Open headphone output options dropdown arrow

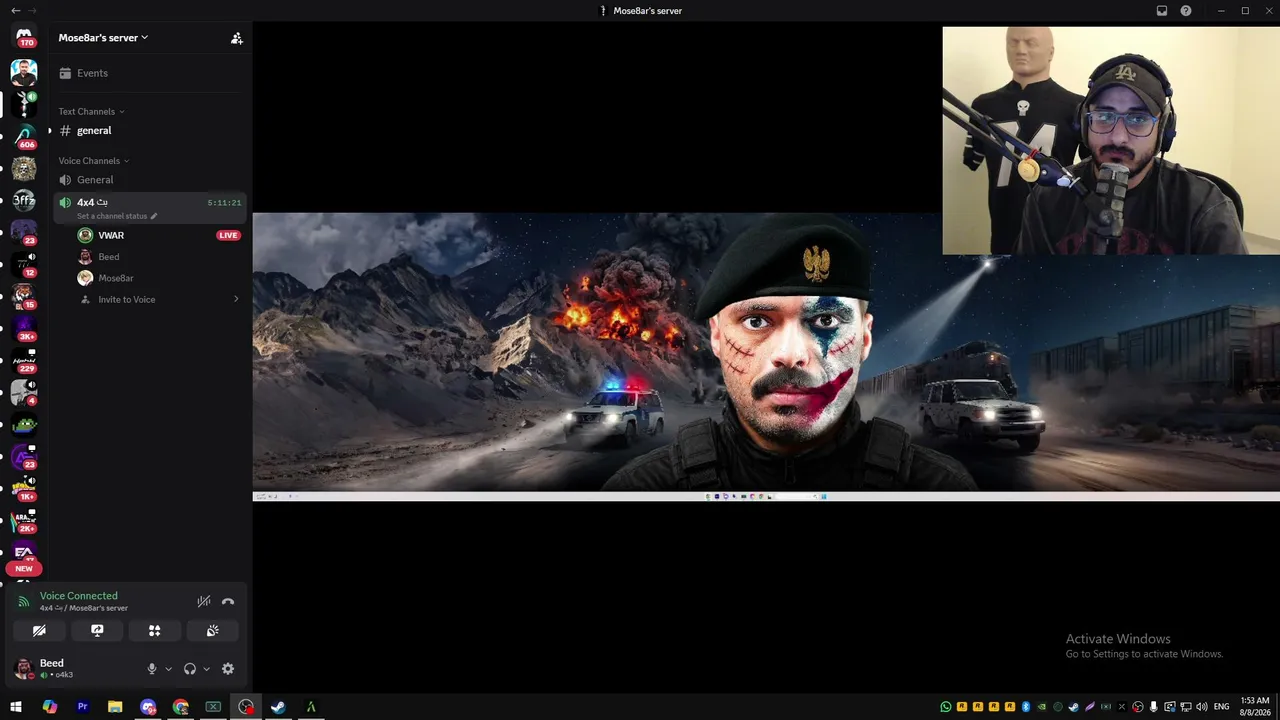pos(207,669)
